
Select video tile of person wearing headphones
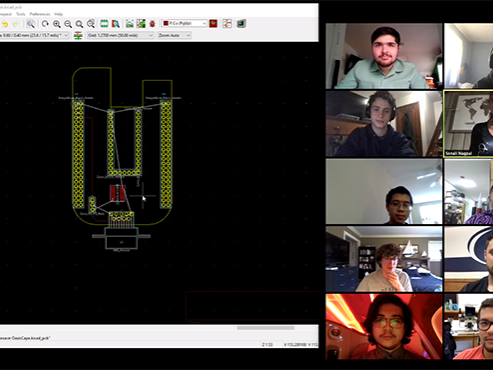tap(384, 124)
